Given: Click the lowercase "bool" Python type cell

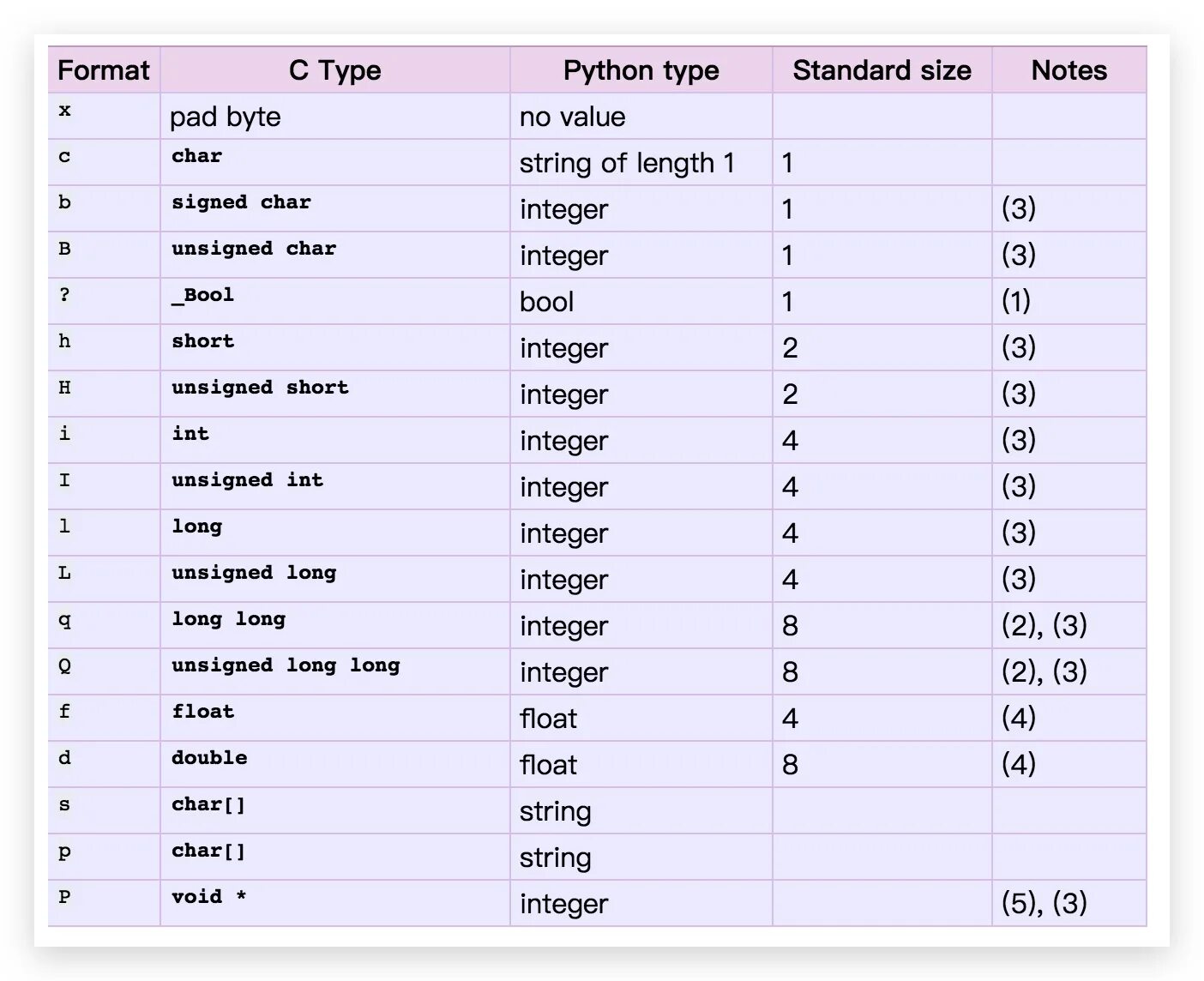Looking at the screenshot, I should 547,302.
